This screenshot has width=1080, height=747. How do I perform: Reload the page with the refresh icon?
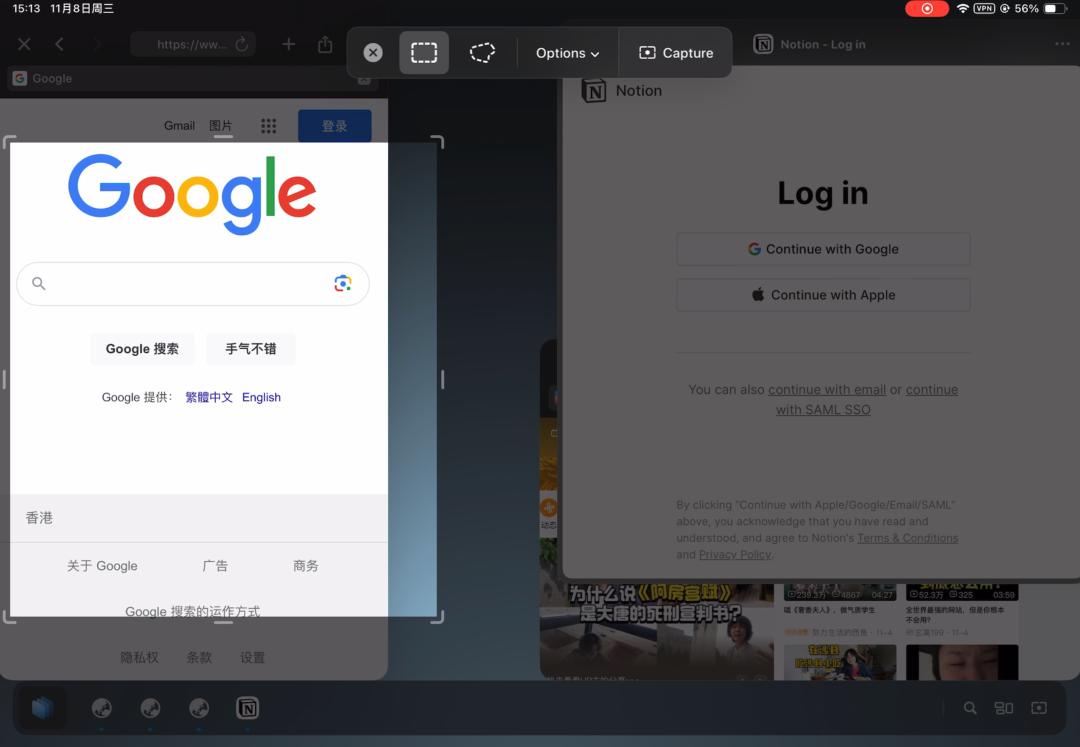[x=242, y=45]
